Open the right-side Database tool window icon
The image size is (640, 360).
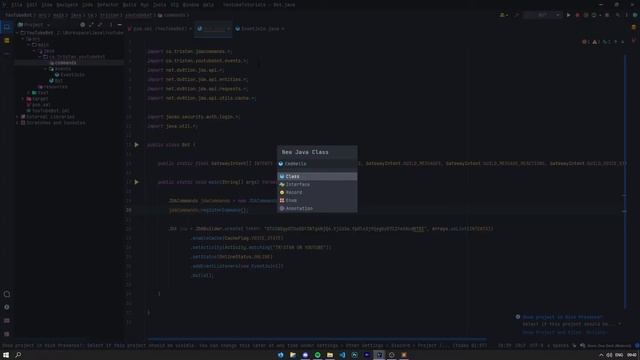634,27
